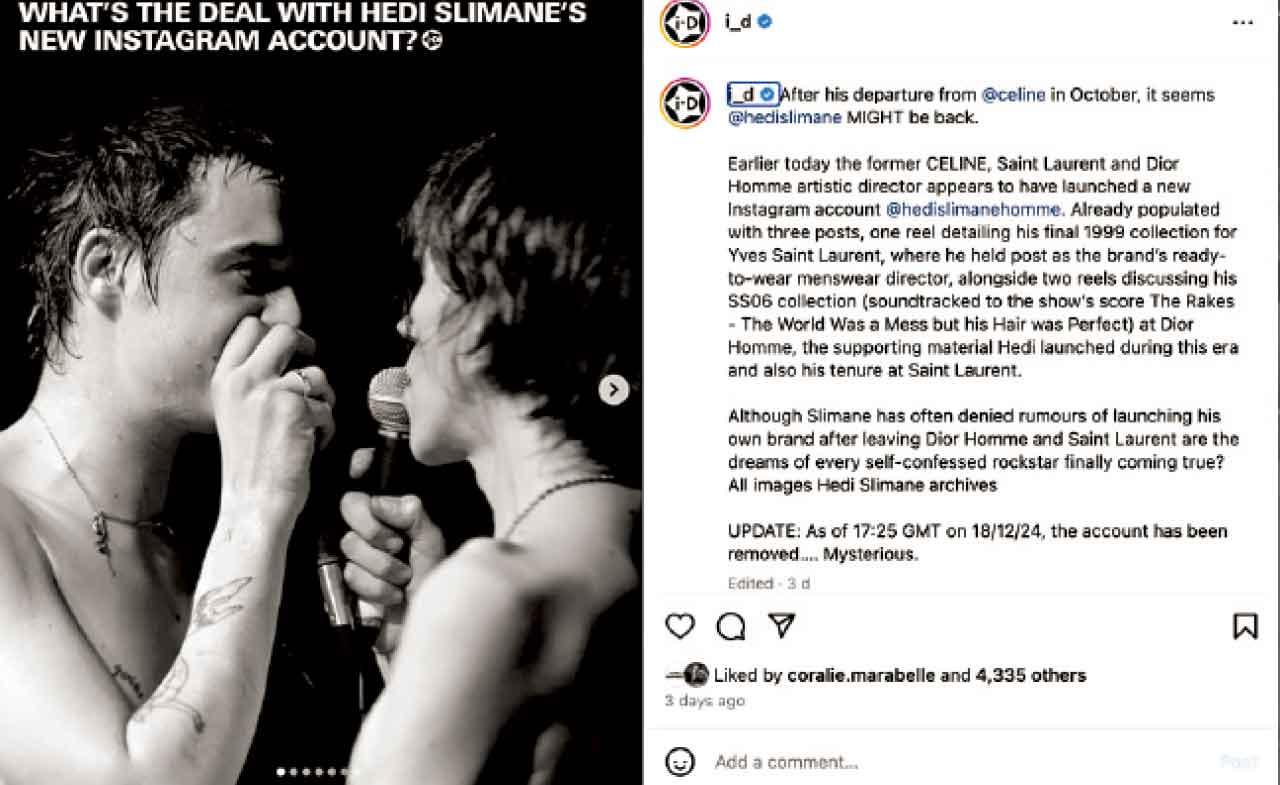1280x785 pixels.
Task: Save post with the bookmark icon
Action: coord(1245,626)
